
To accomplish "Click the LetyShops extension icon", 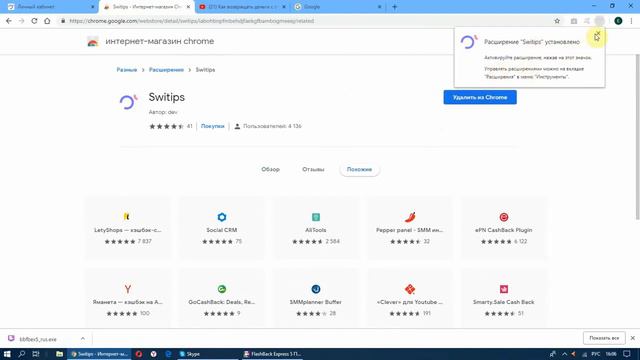I will click(127, 217).
